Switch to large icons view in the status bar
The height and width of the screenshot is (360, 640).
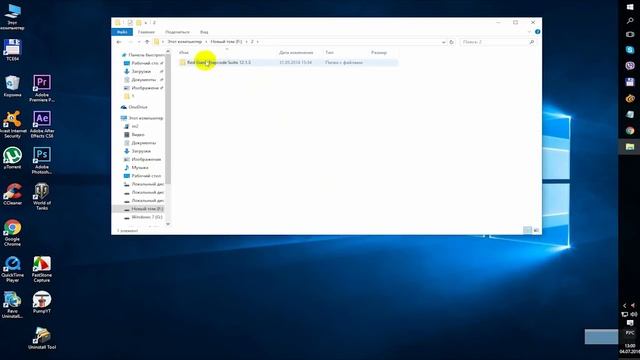pyautogui.click(x=536, y=230)
